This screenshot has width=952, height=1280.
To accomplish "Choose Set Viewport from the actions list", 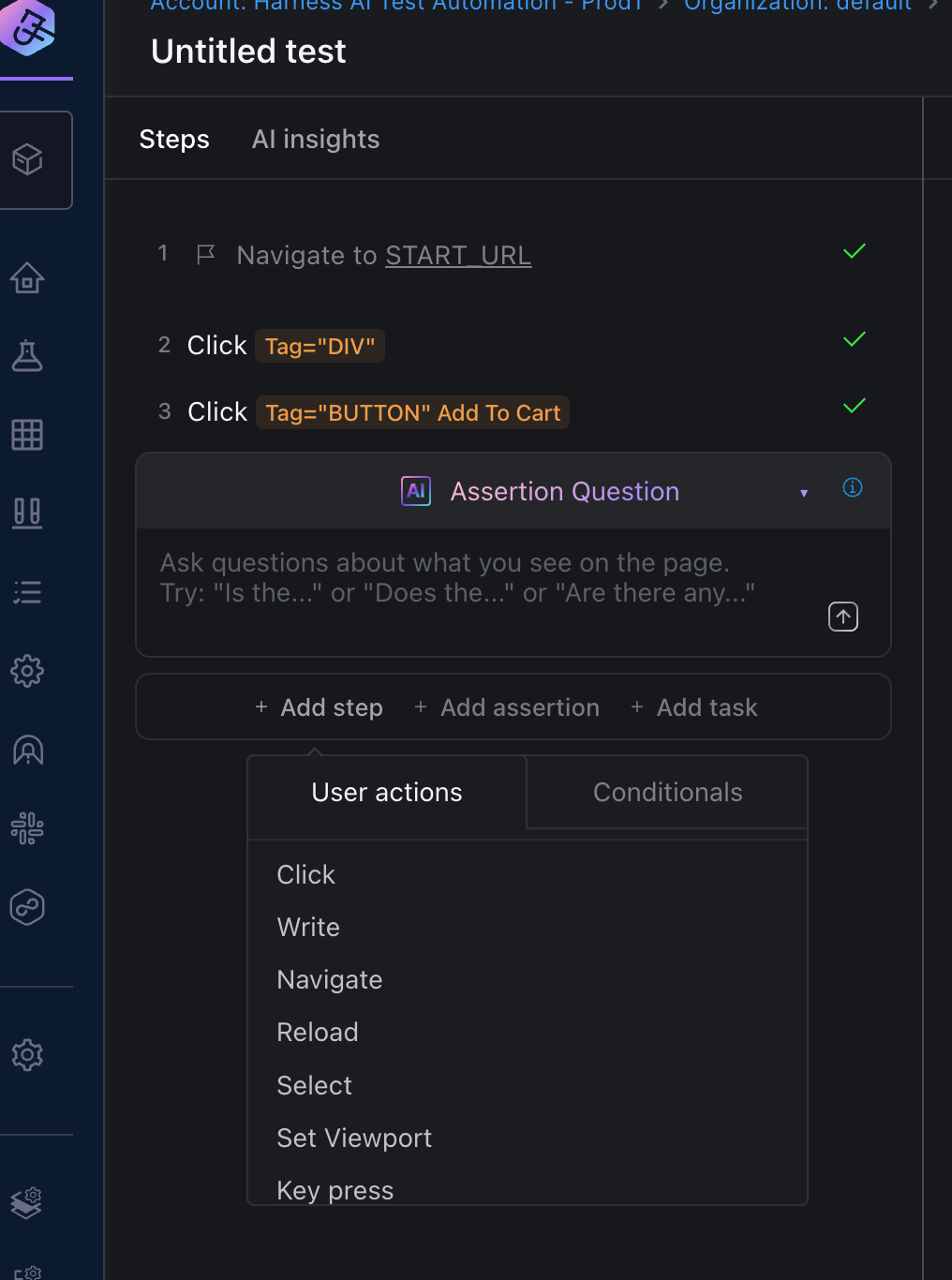I will [354, 1138].
